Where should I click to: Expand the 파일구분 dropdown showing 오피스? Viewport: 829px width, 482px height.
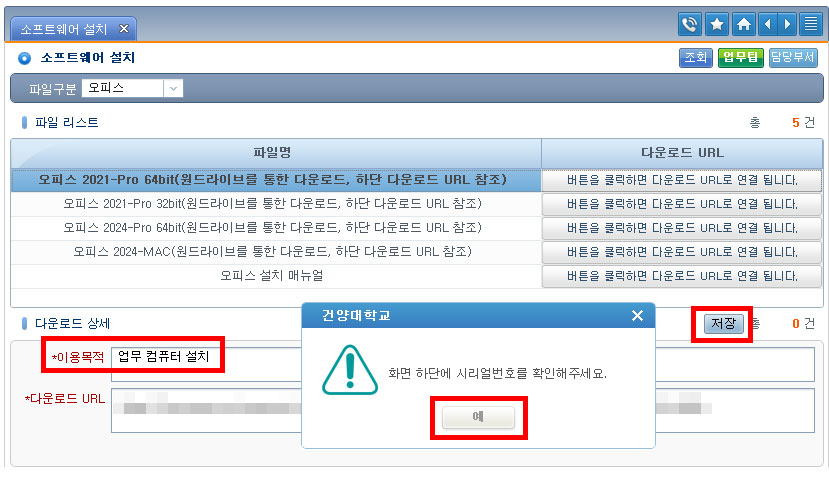[x=173, y=88]
